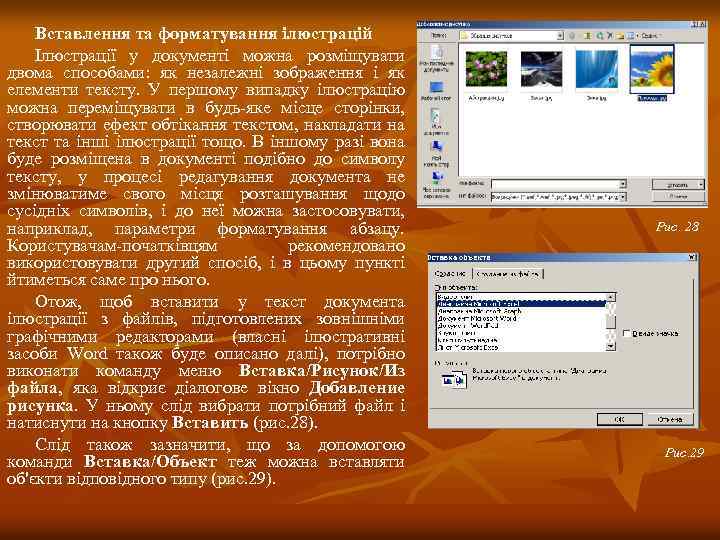This screenshot has width=720, height=540.
Task: Click Отмена in the Вставка объекта dialog
Action: point(670,419)
